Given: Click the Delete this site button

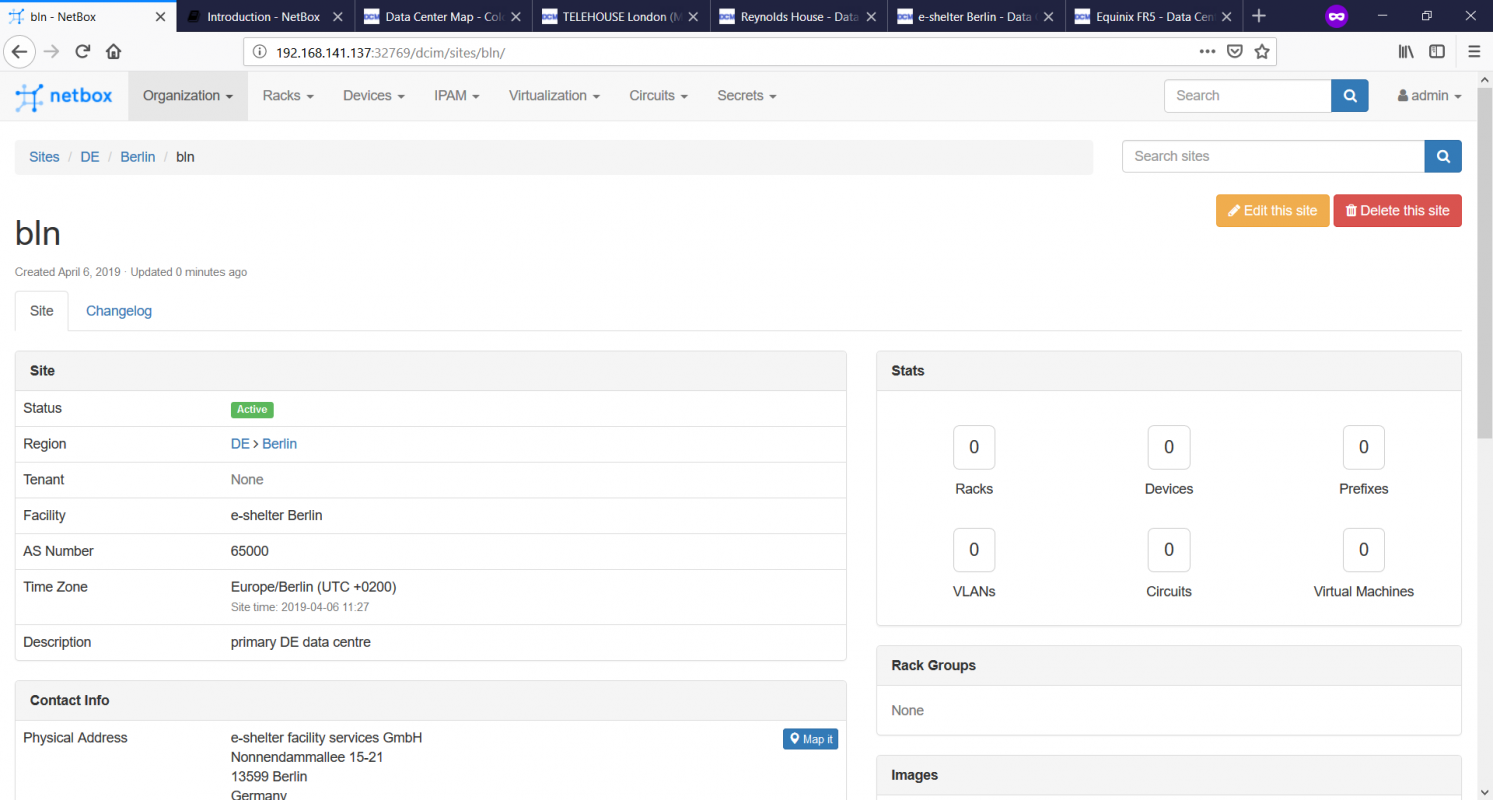Looking at the screenshot, I should tap(1397, 210).
